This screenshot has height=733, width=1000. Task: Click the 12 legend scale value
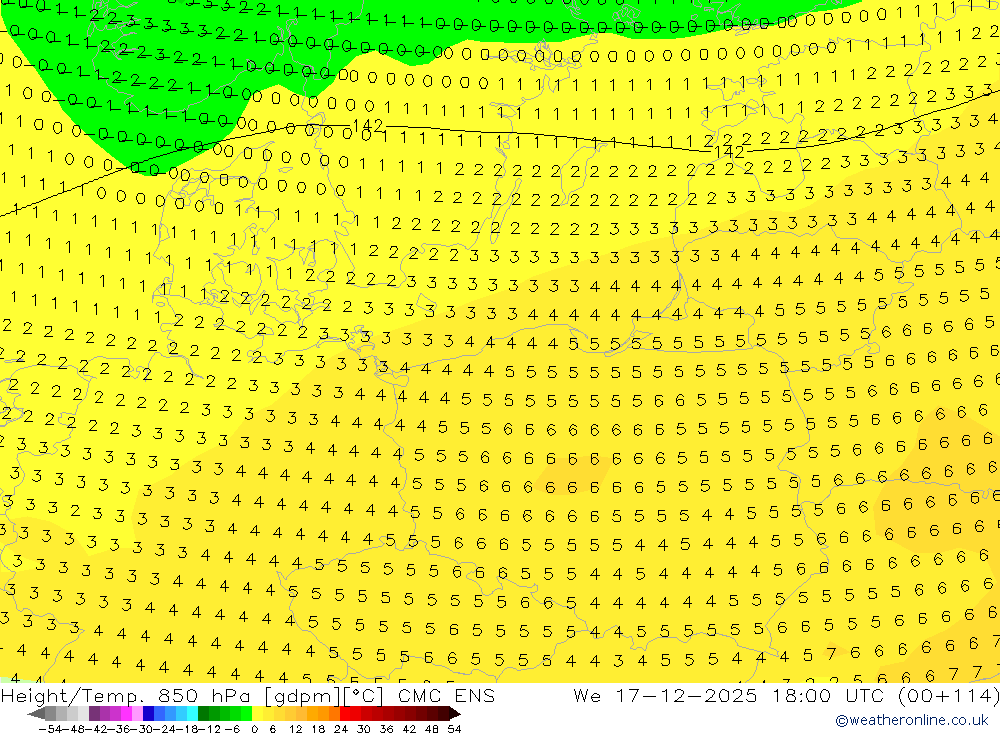pos(295,729)
